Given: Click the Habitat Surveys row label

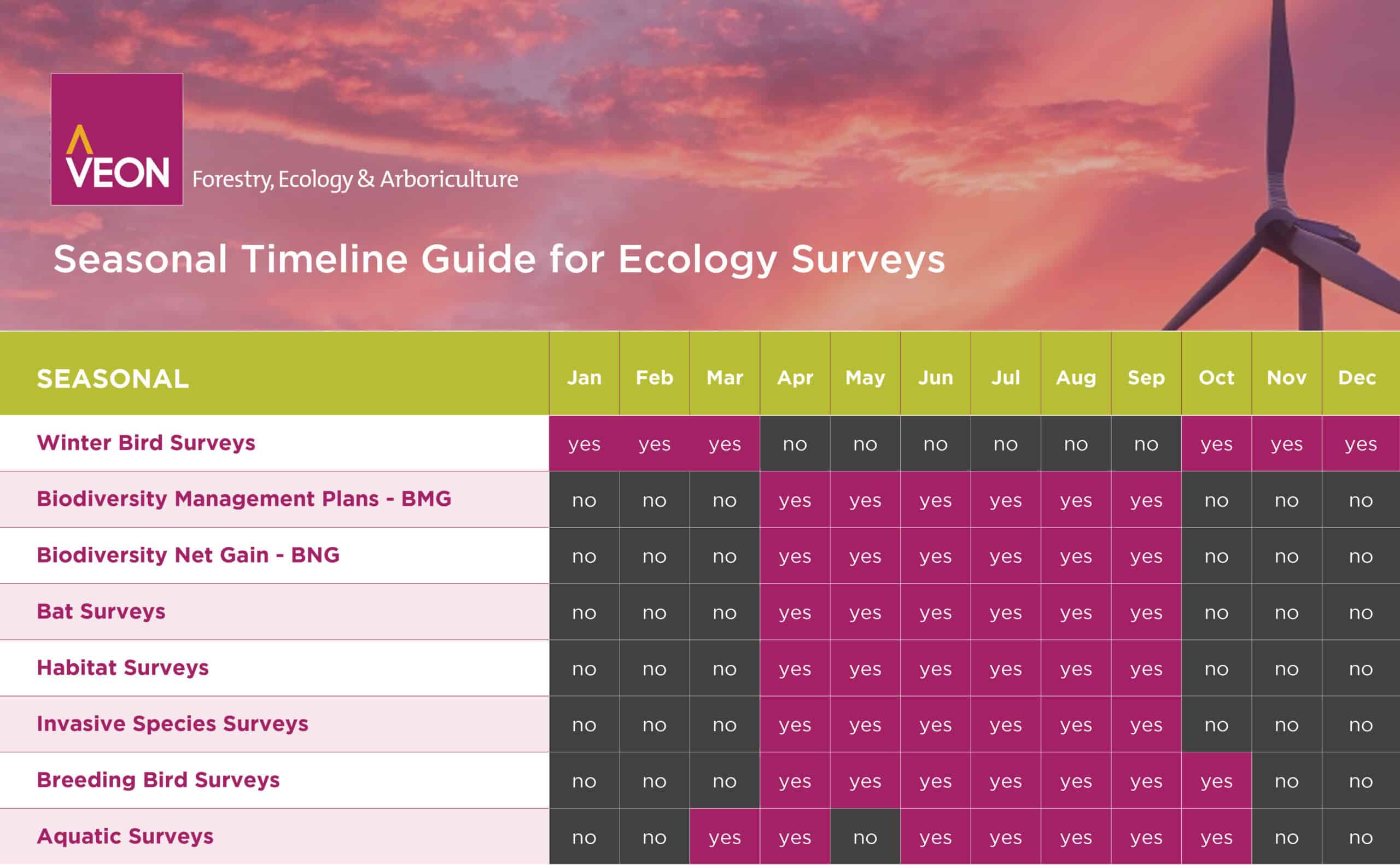Looking at the screenshot, I should 123,668.
